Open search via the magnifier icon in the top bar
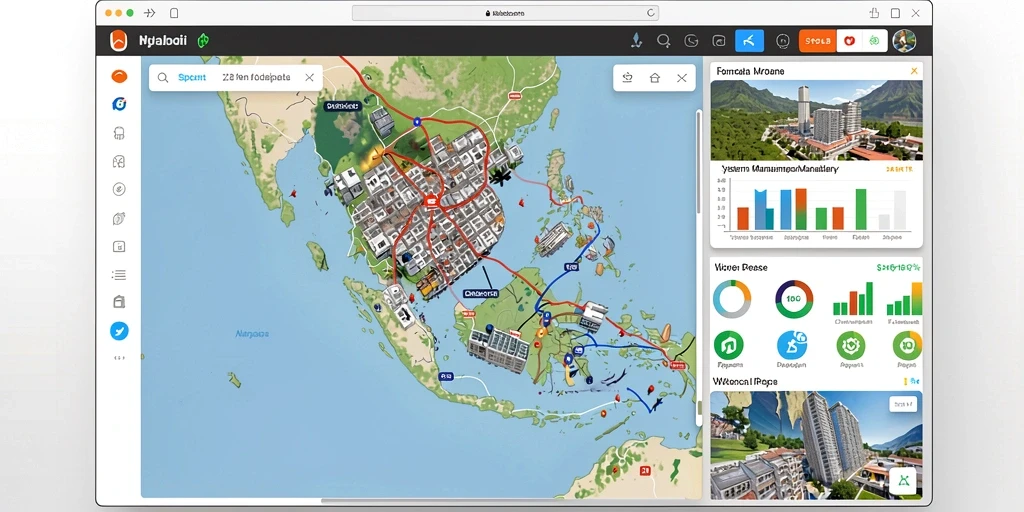 tap(664, 40)
